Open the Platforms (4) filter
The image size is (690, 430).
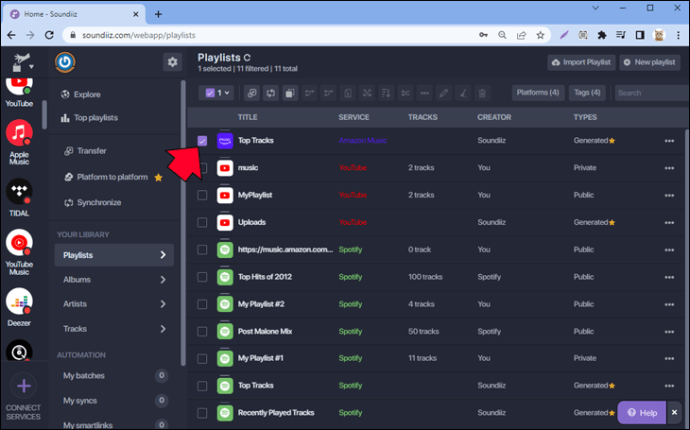pyautogui.click(x=538, y=92)
